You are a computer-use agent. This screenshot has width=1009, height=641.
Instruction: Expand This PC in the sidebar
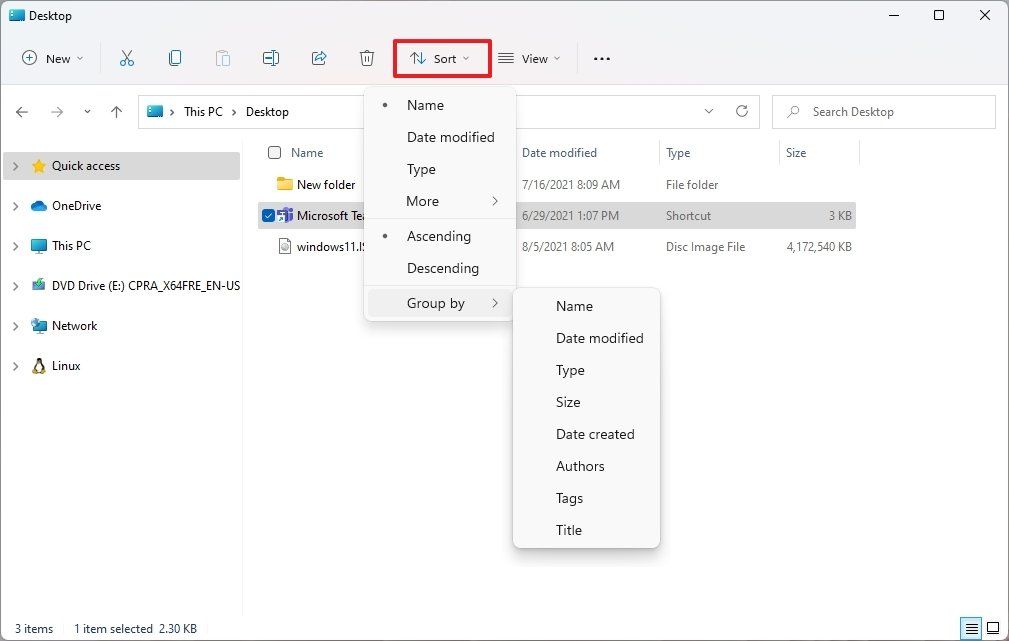(x=17, y=245)
